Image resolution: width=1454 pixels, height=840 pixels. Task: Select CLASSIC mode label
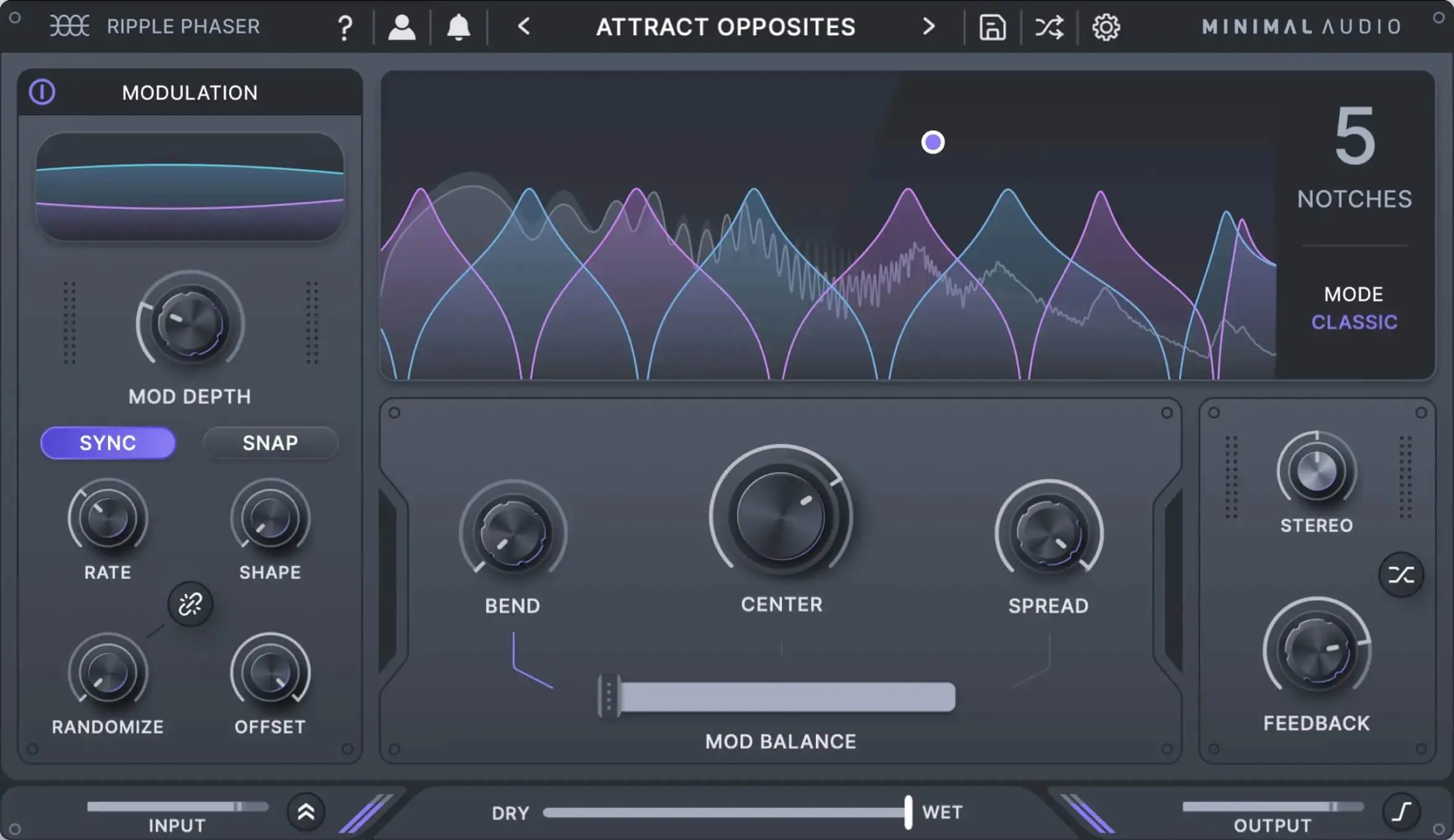pyautogui.click(x=1353, y=320)
